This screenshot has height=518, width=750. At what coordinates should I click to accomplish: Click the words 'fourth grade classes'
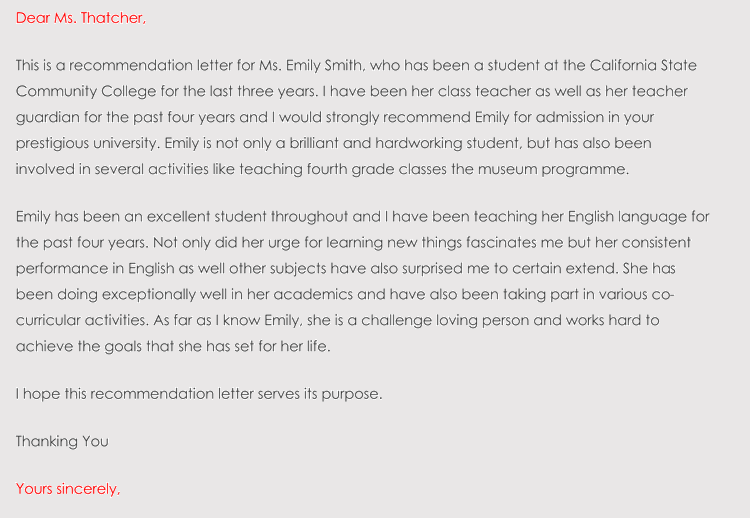coord(375,170)
